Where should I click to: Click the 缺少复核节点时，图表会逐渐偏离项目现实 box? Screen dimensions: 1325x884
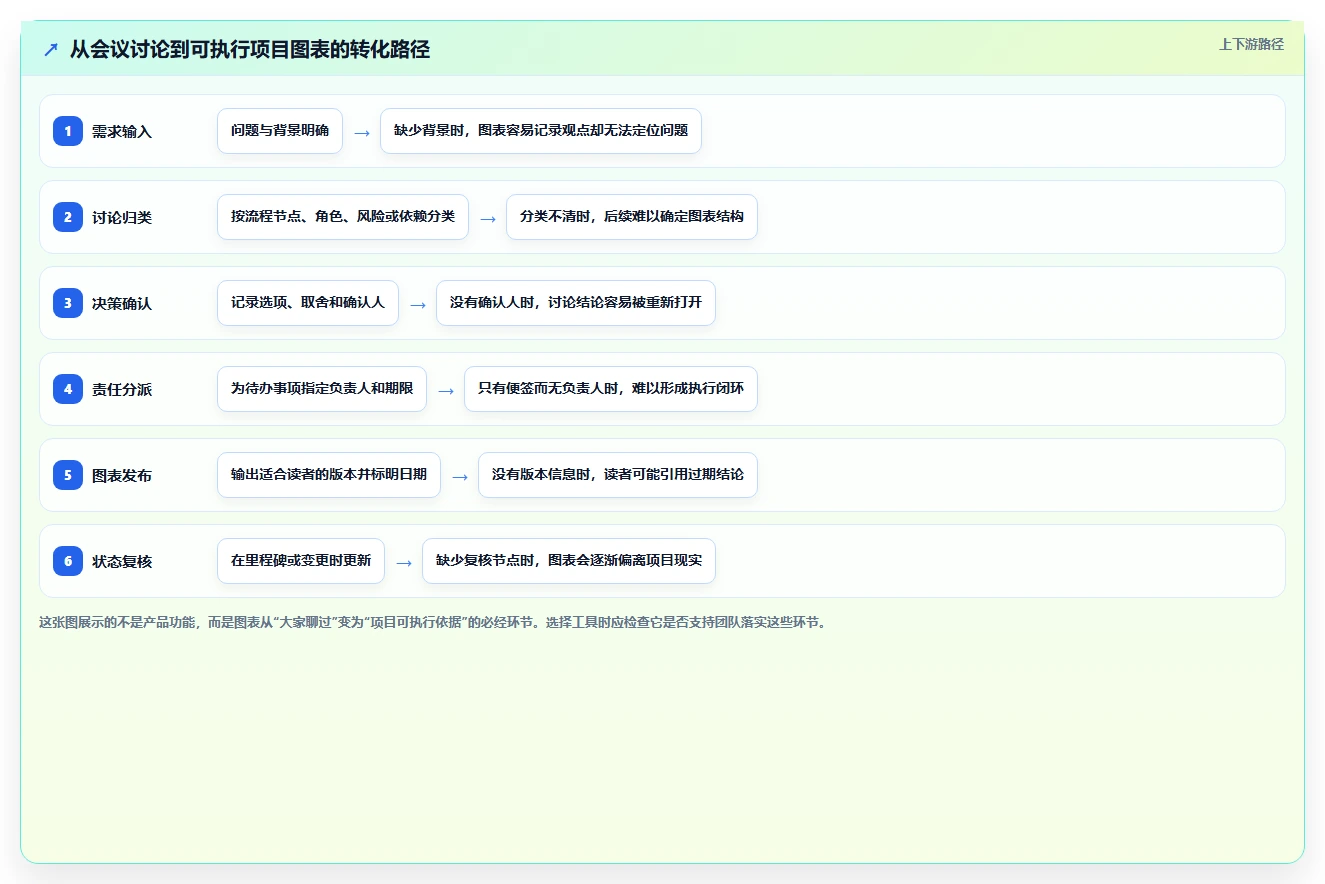[x=569, y=561]
